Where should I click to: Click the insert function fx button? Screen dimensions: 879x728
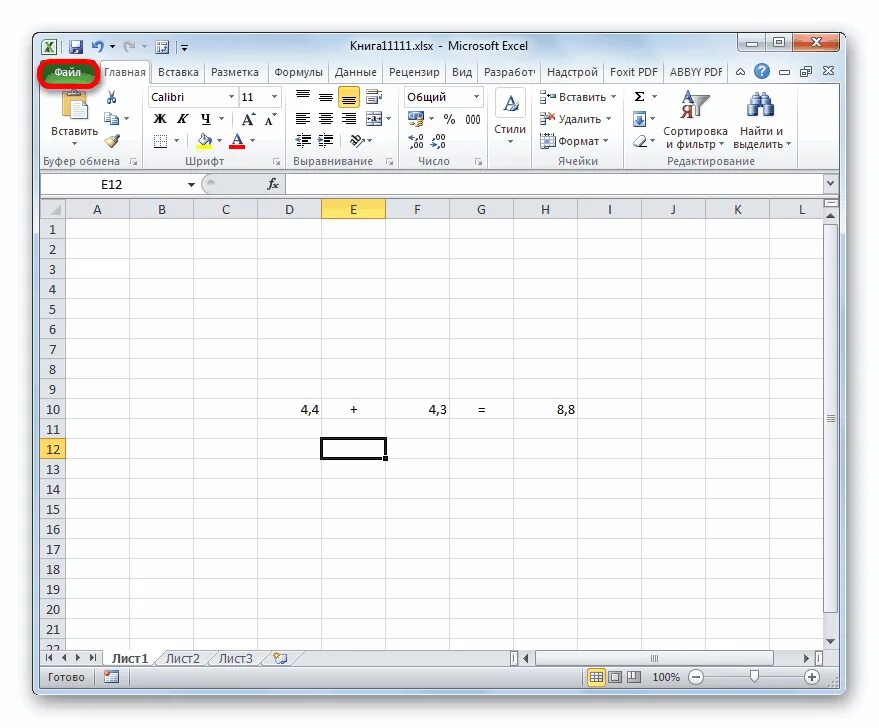(273, 184)
